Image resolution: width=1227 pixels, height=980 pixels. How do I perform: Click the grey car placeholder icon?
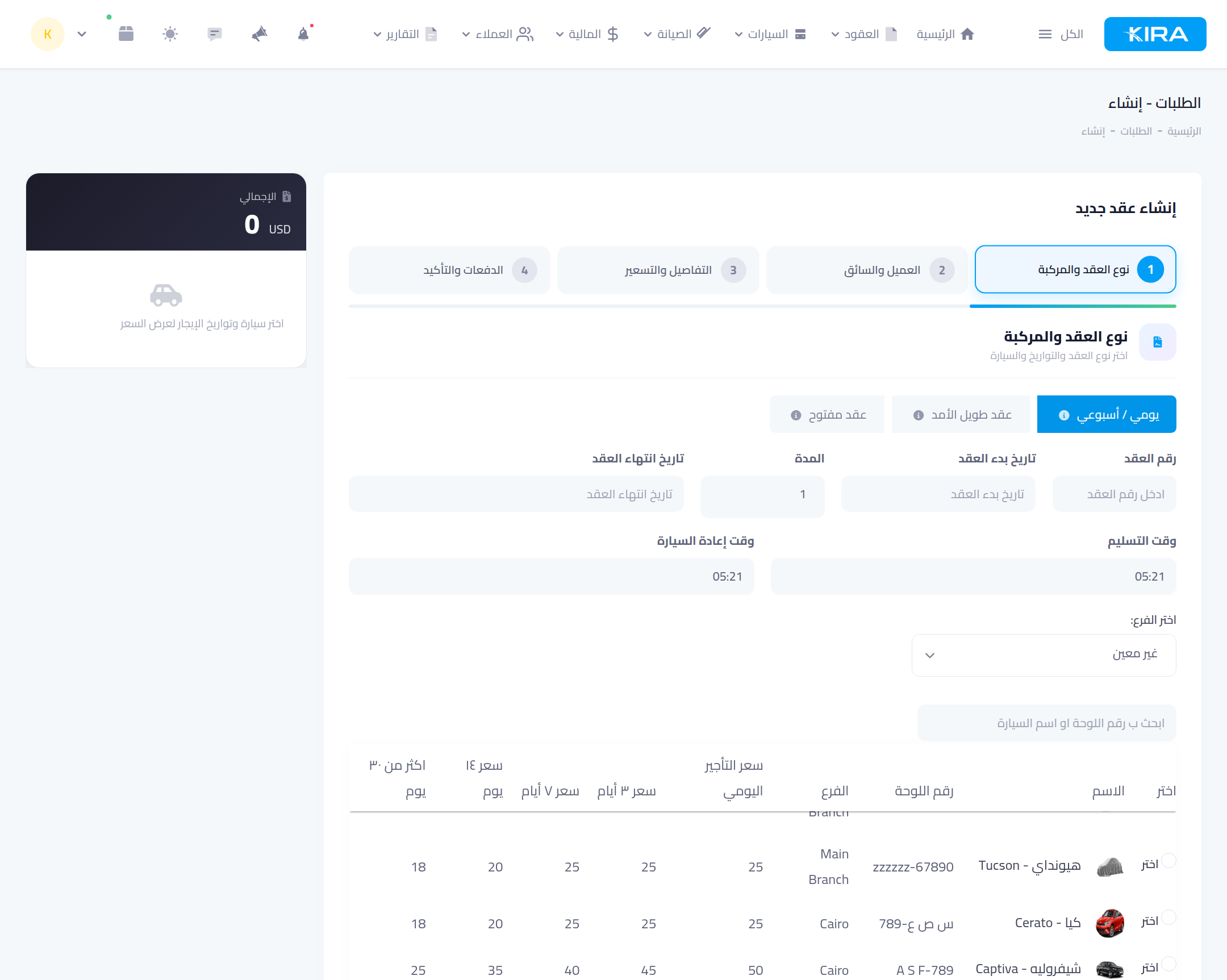click(x=166, y=295)
